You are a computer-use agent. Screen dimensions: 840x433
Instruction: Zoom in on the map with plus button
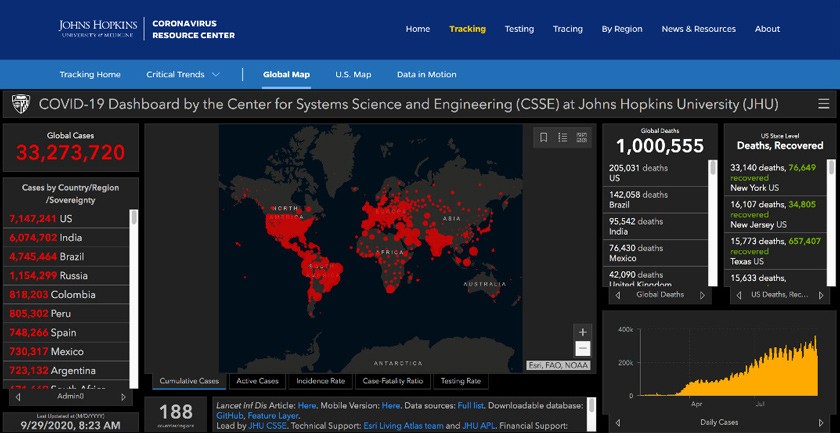[x=583, y=331]
